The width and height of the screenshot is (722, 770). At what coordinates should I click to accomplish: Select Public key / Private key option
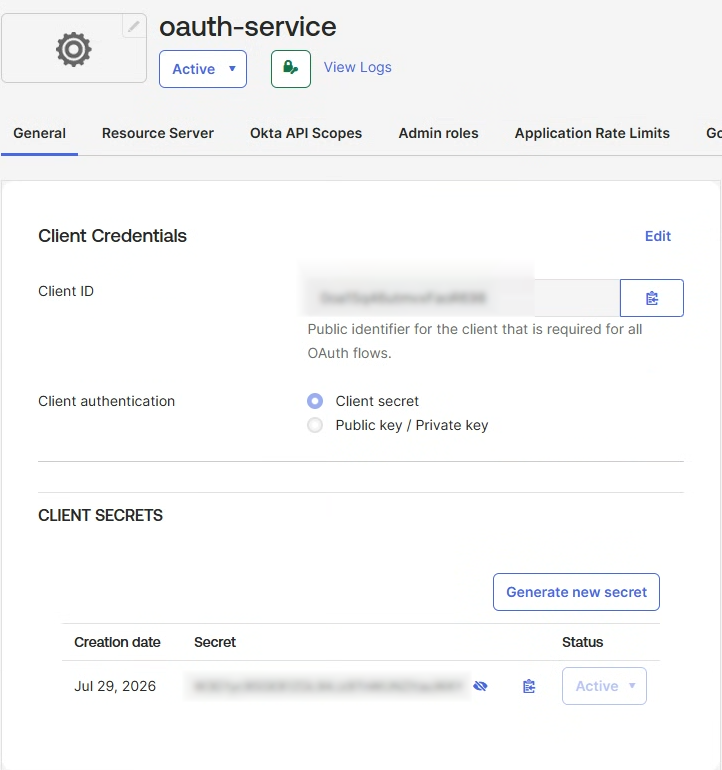315,425
